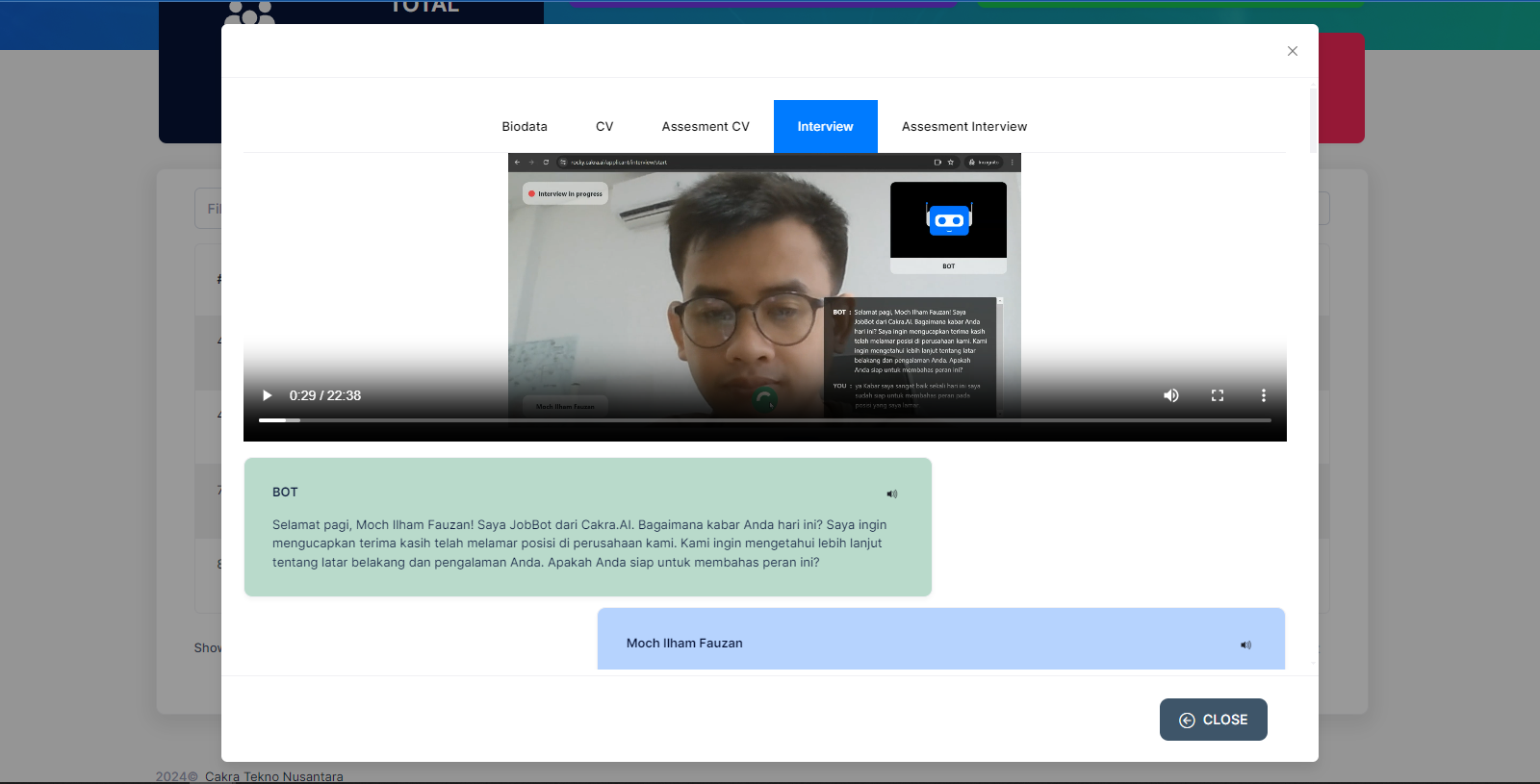The width and height of the screenshot is (1540, 784).
Task: Open the Assesment Interview tab
Action: coord(964,126)
